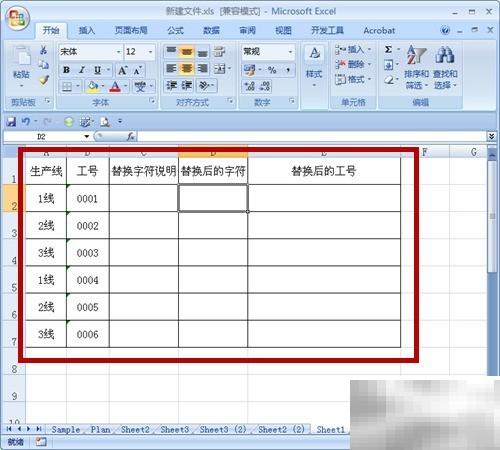Select the Format Painter brush

[x=43, y=80]
